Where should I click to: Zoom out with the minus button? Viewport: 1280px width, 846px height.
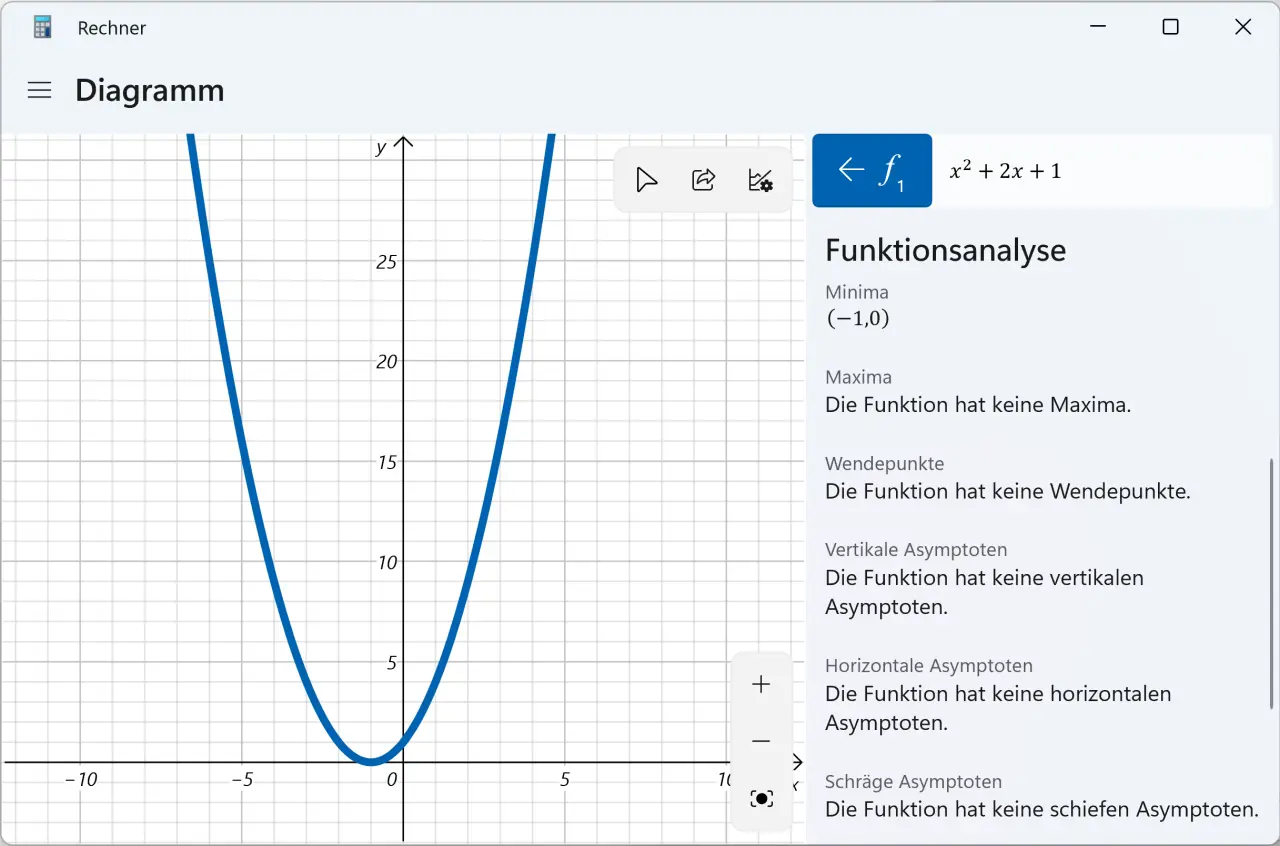[762, 741]
